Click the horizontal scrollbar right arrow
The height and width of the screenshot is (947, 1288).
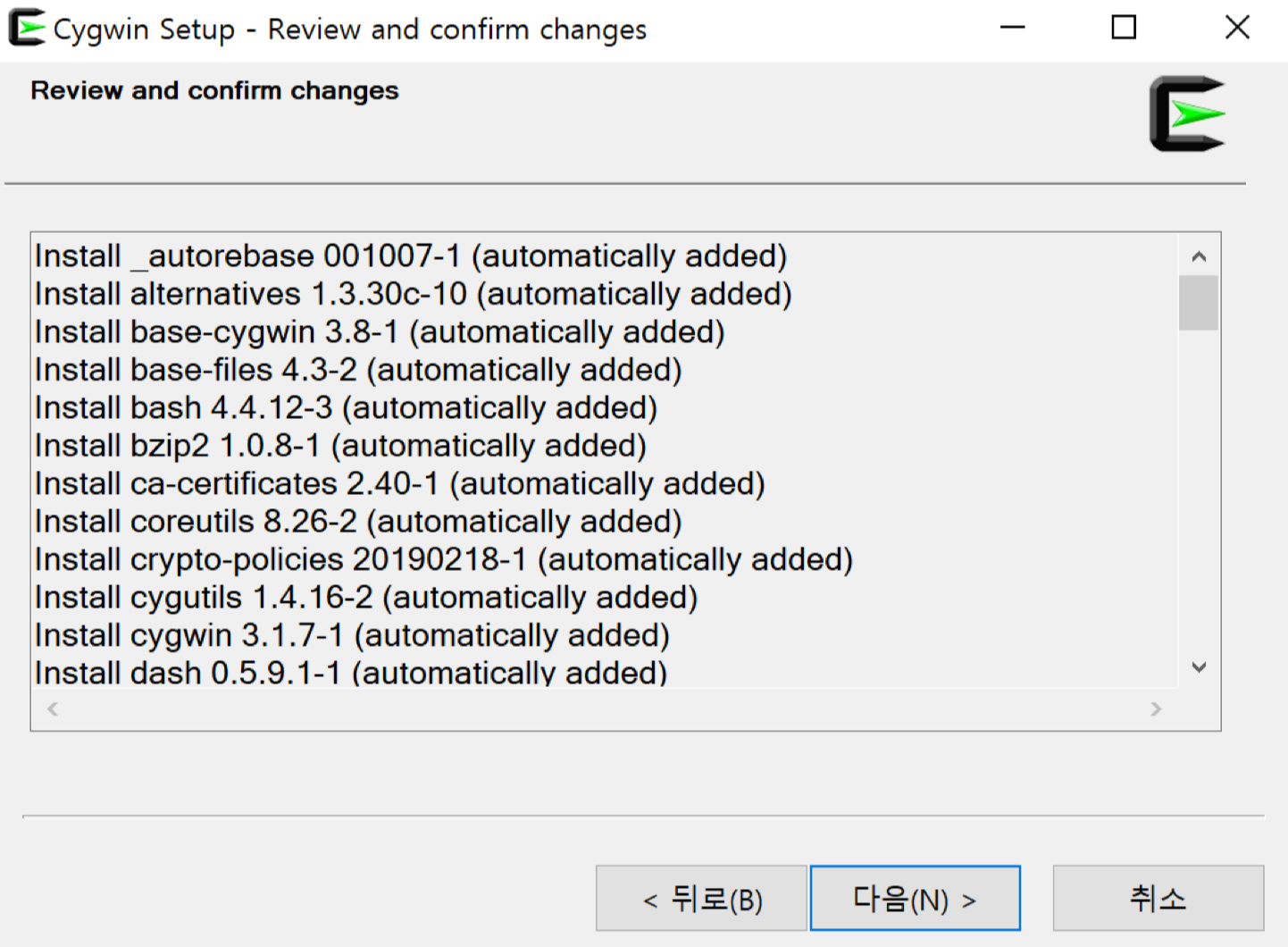[1156, 709]
